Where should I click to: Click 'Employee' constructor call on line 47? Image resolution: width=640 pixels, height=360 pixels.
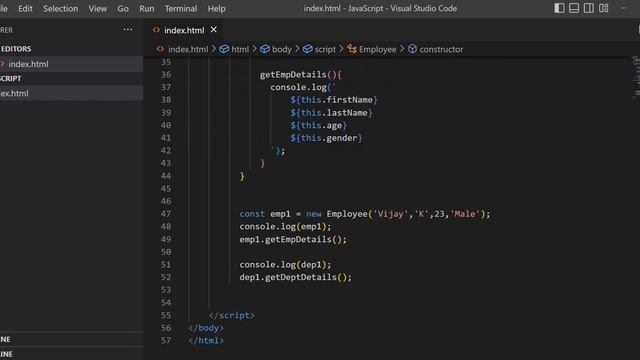coord(347,214)
